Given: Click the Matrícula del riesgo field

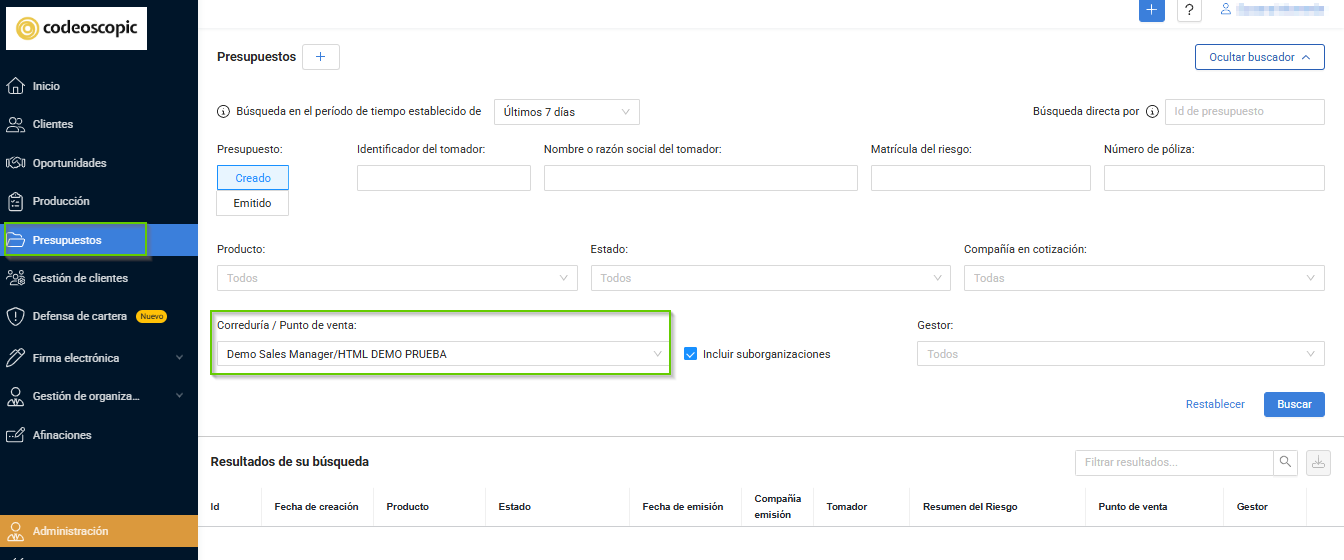Looking at the screenshot, I should (x=981, y=178).
